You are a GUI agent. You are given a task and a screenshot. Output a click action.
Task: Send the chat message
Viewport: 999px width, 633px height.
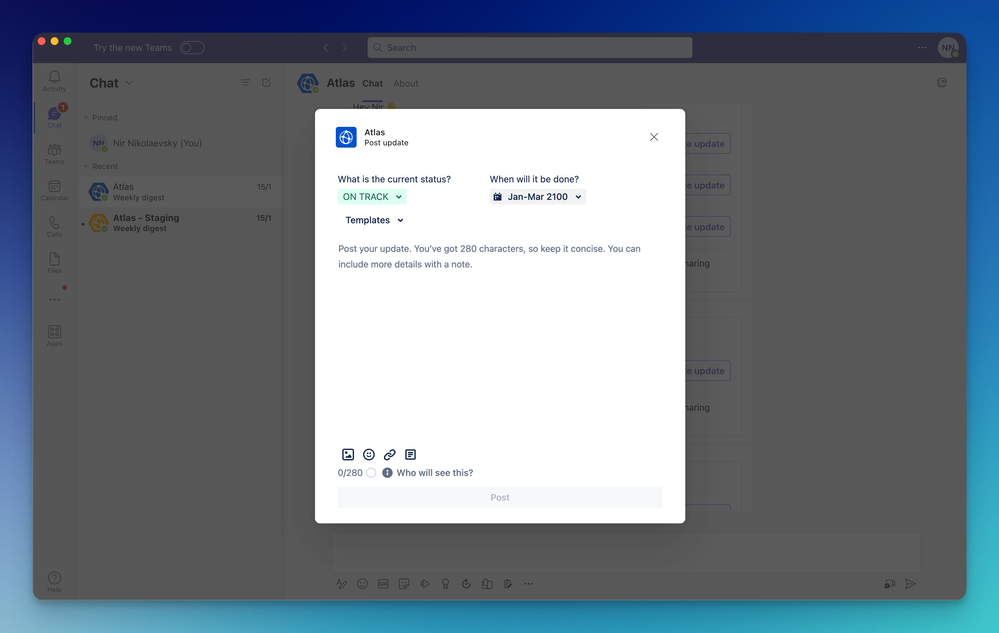910,584
